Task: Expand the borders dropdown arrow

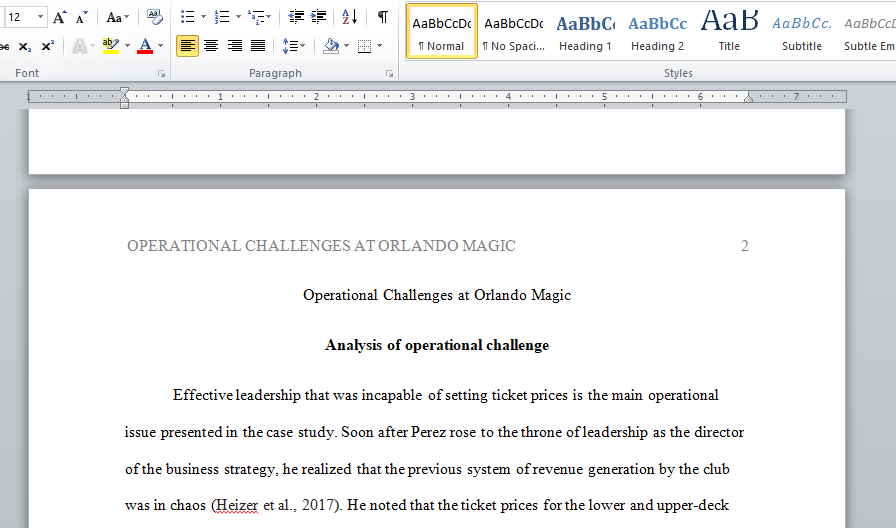Action: pos(379,46)
